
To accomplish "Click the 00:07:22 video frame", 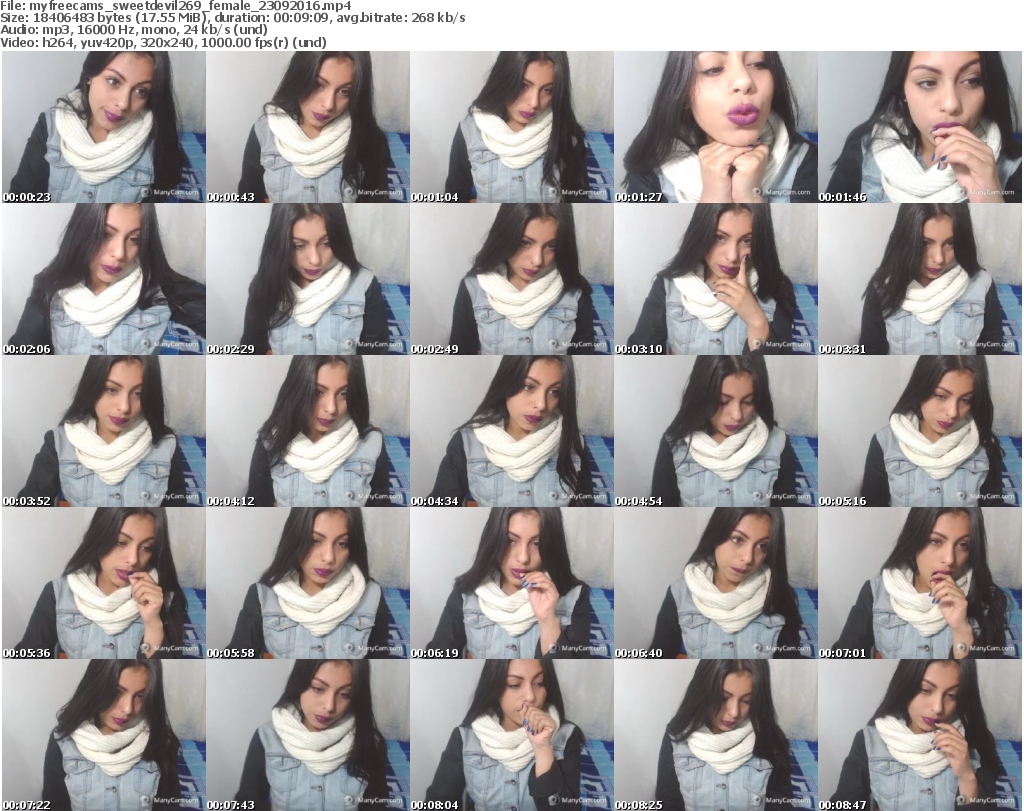I will click(x=104, y=735).
